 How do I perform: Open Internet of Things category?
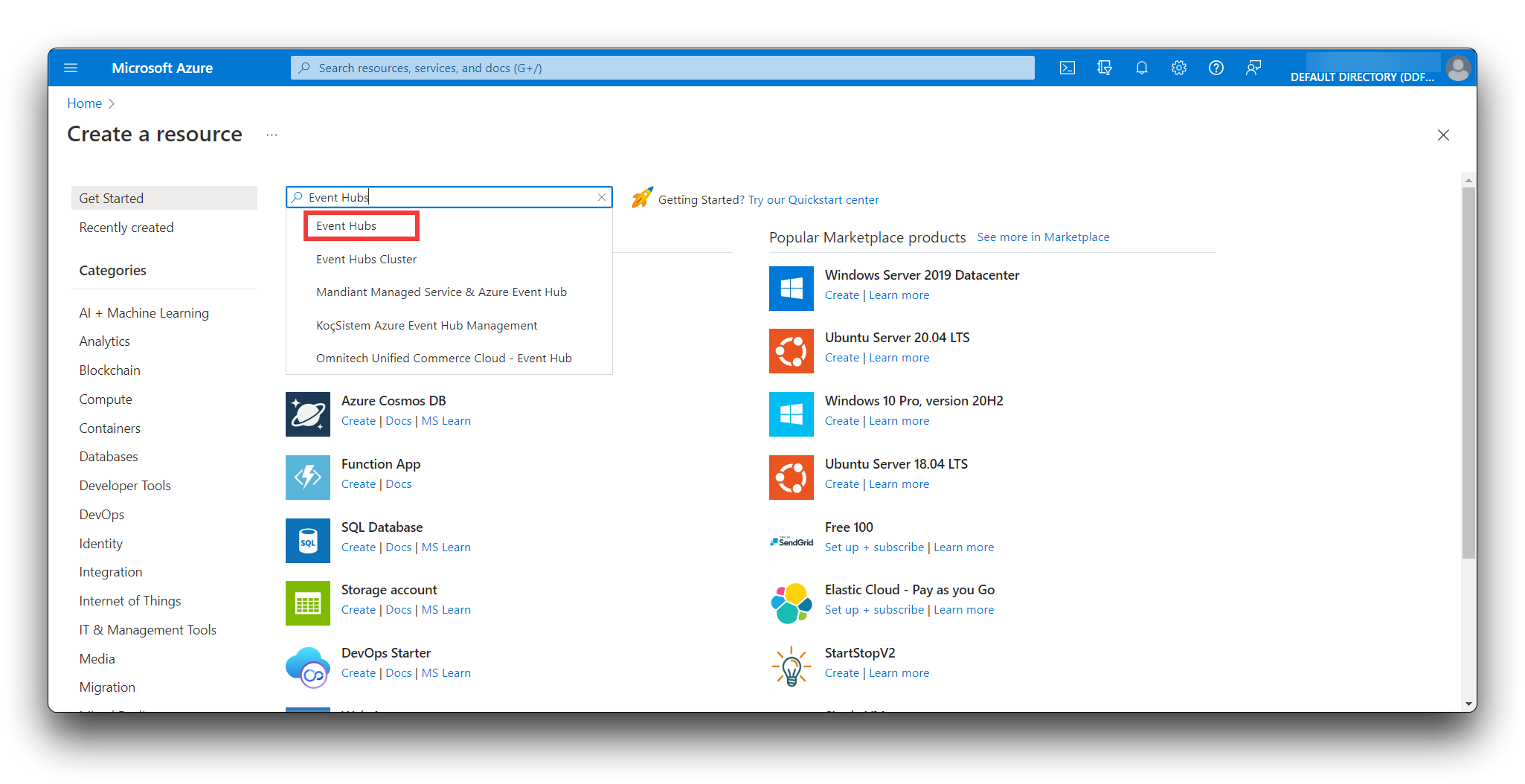click(x=130, y=601)
